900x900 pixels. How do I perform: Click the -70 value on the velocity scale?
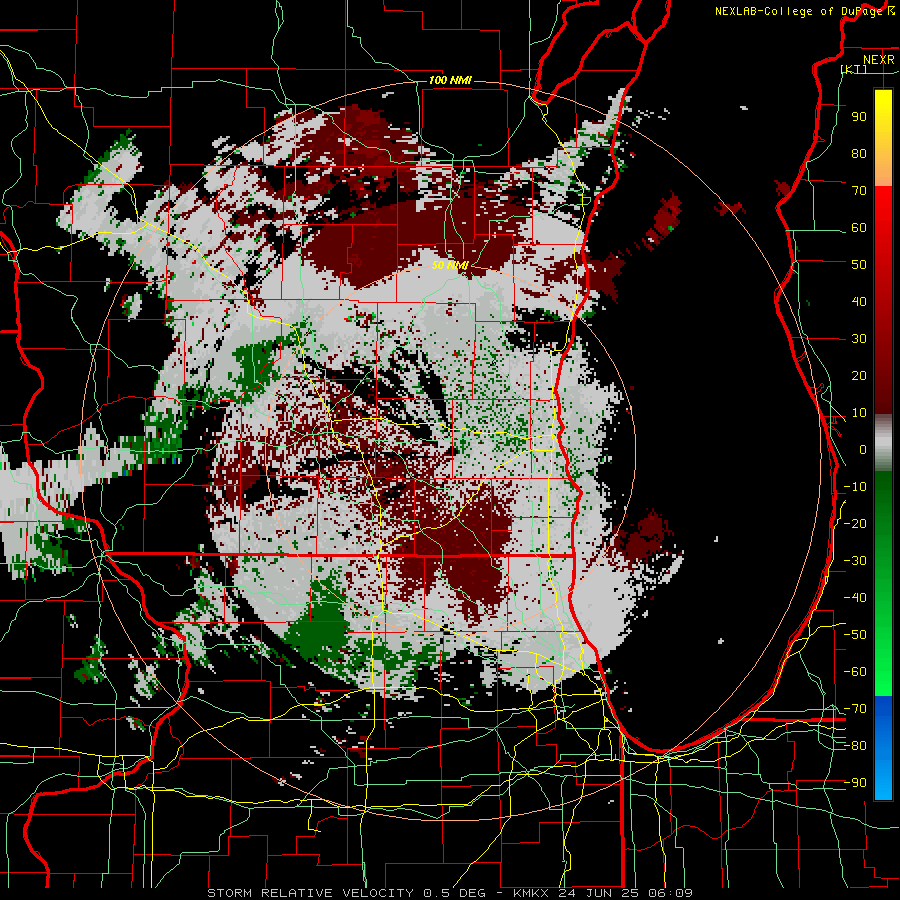855,709
